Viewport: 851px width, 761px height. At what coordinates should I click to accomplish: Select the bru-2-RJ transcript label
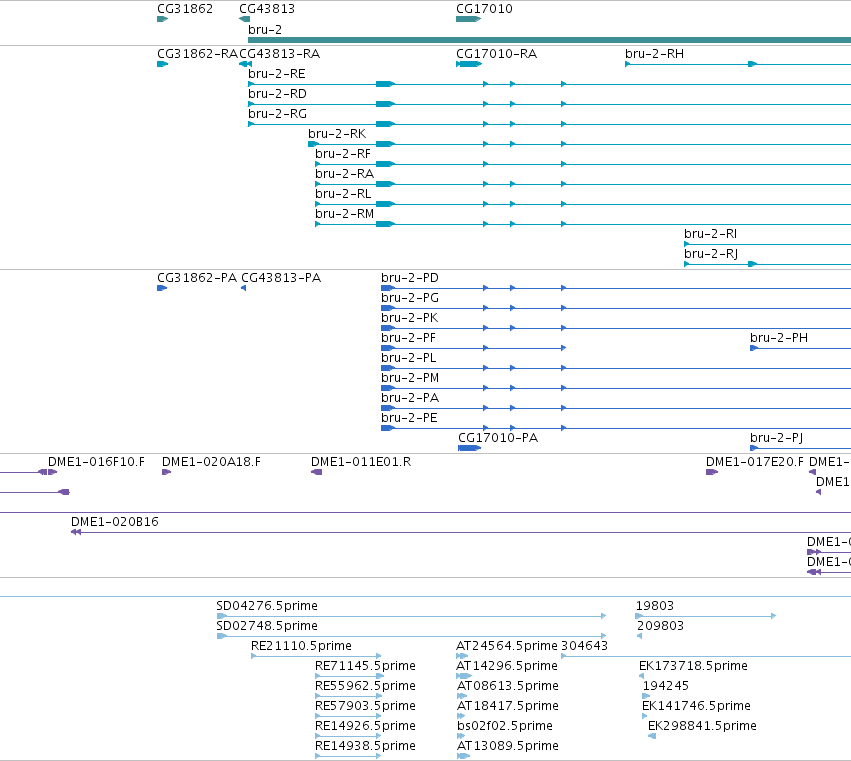point(711,254)
